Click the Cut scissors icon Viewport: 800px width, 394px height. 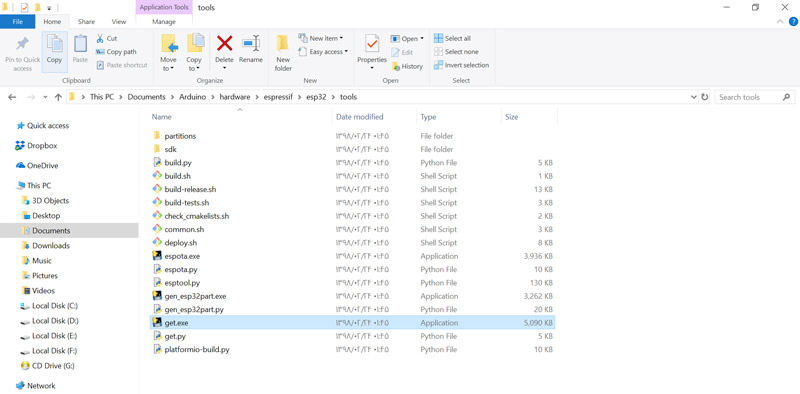(100, 38)
